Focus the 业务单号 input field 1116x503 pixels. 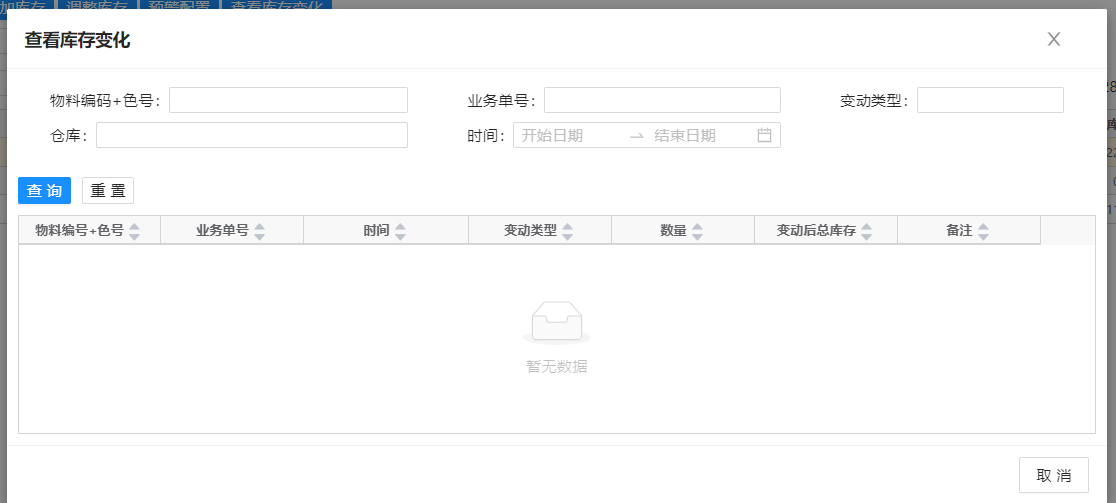[x=661, y=100]
